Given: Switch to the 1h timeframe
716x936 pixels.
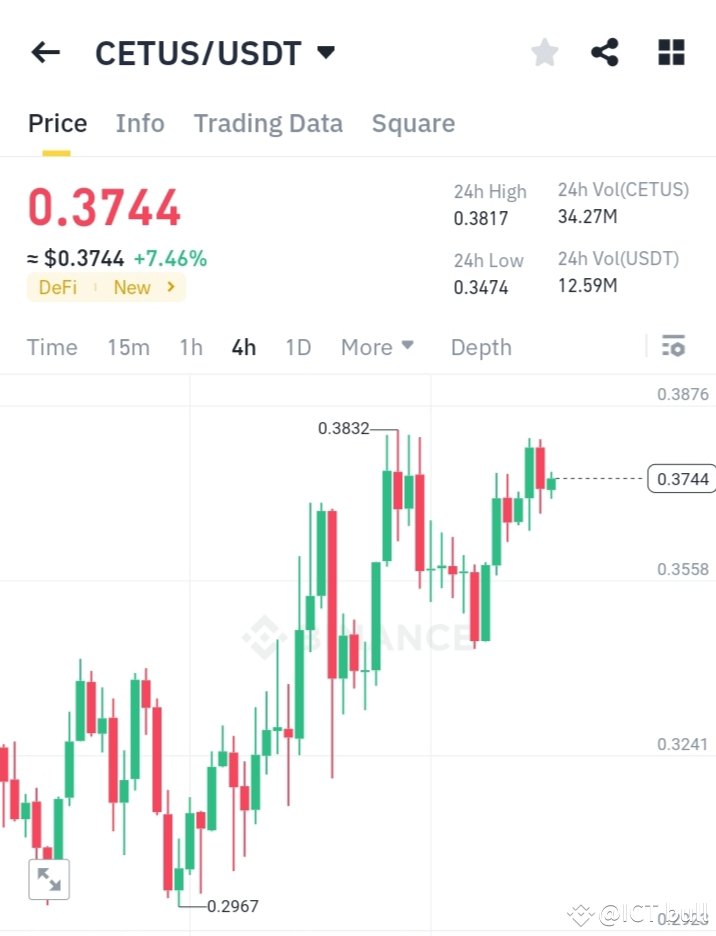Looking at the screenshot, I should [x=190, y=347].
